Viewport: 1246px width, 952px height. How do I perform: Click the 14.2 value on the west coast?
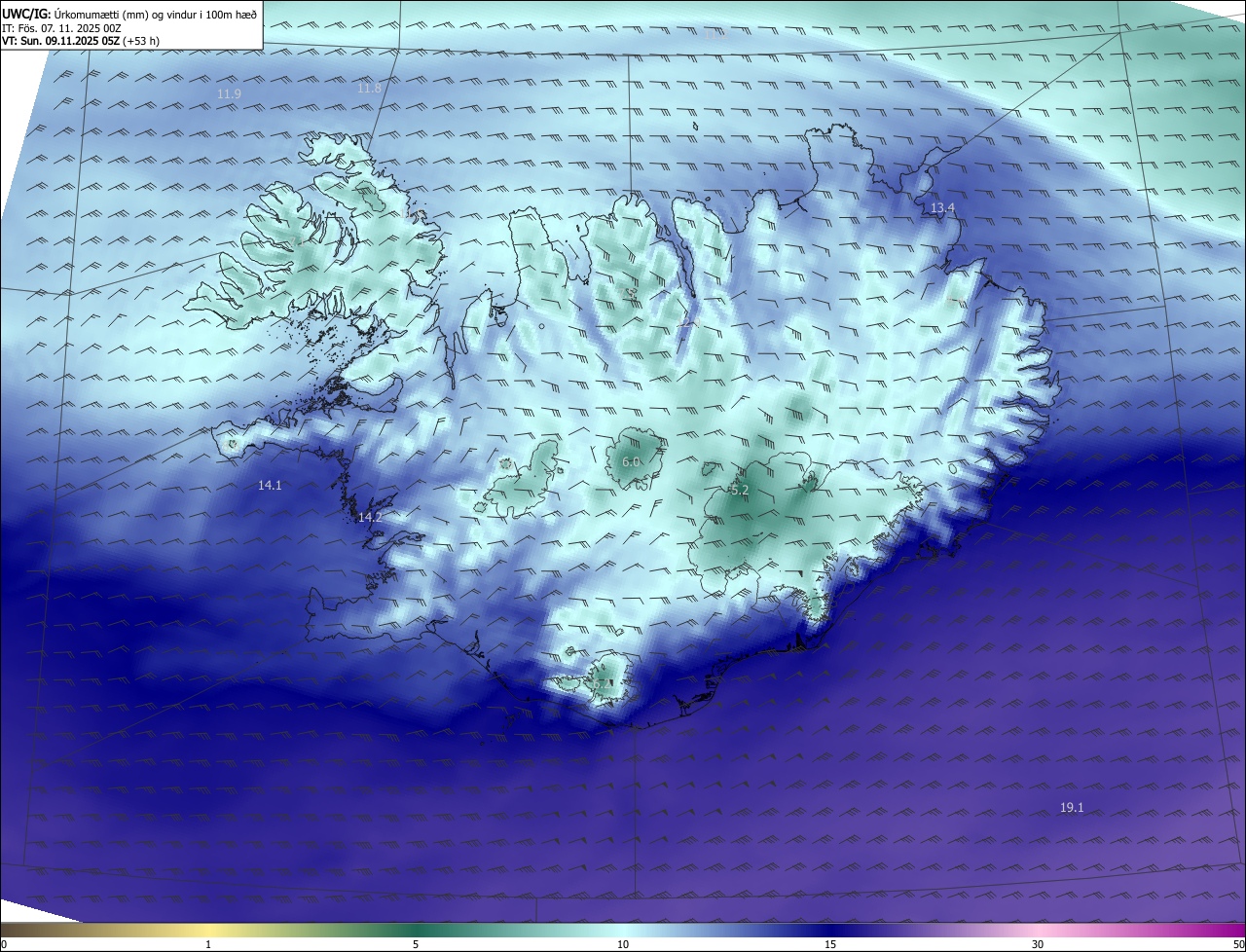[x=370, y=518]
